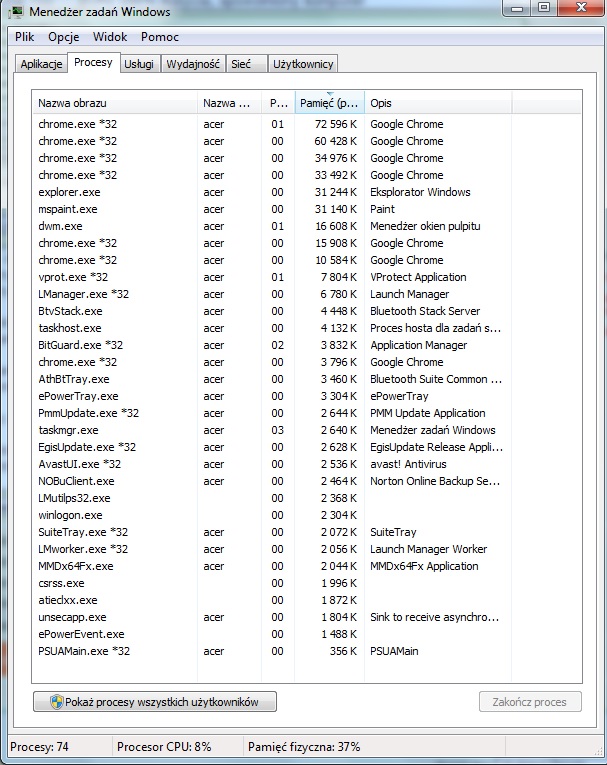Select the AvastUI.exe *32 process
607x765 pixels.
(x=307, y=464)
